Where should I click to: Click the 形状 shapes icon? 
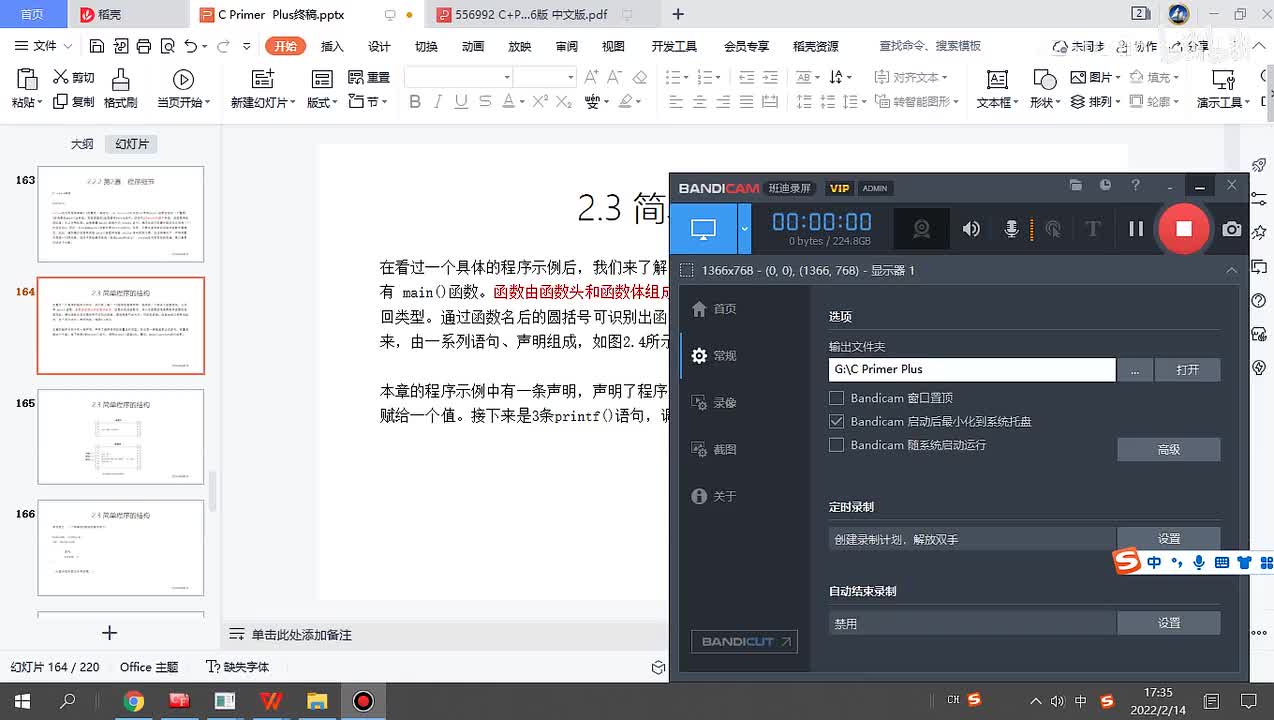[1044, 80]
